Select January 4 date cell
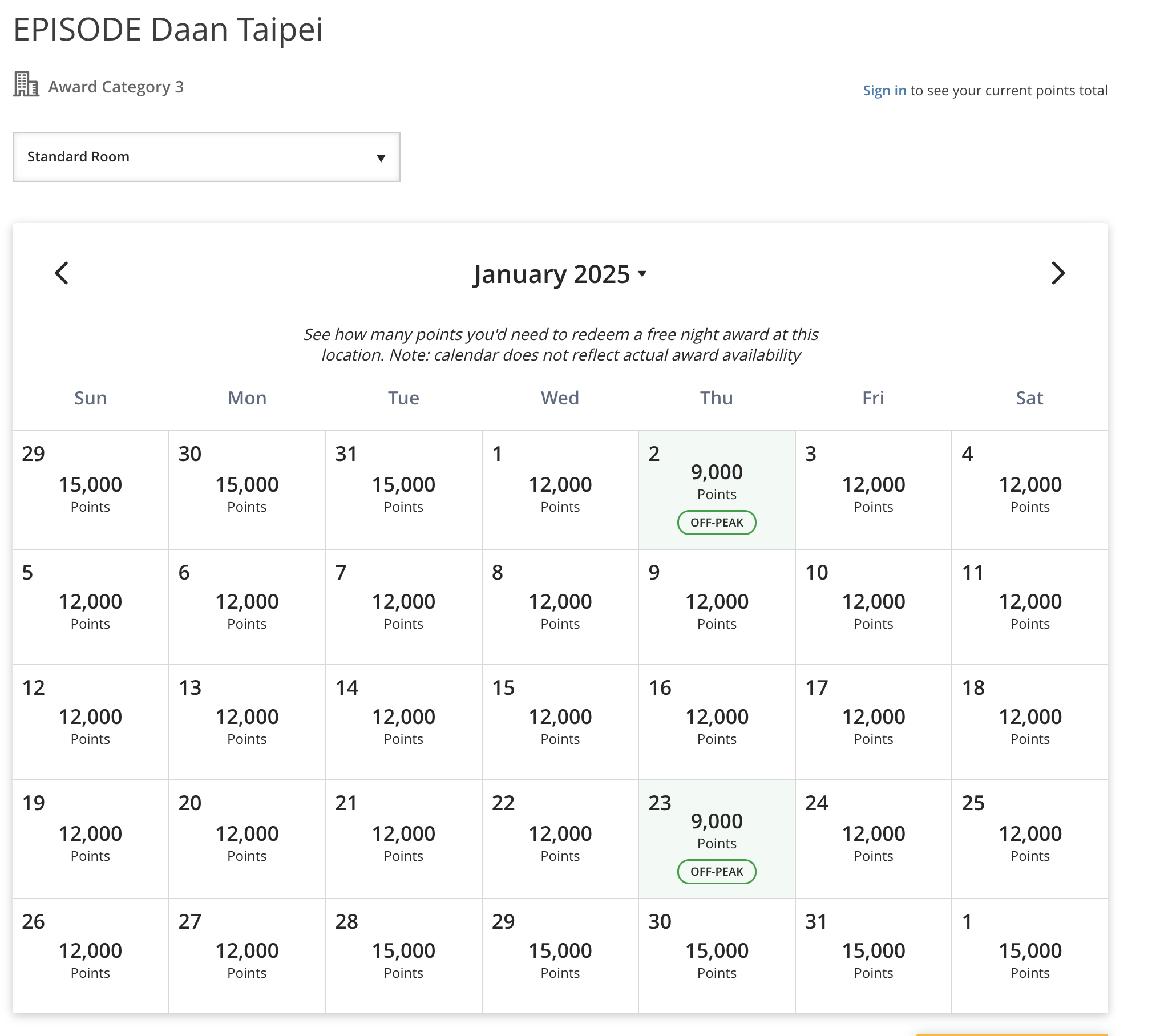The height and width of the screenshot is (1036, 1156). pyautogui.click(x=1030, y=490)
